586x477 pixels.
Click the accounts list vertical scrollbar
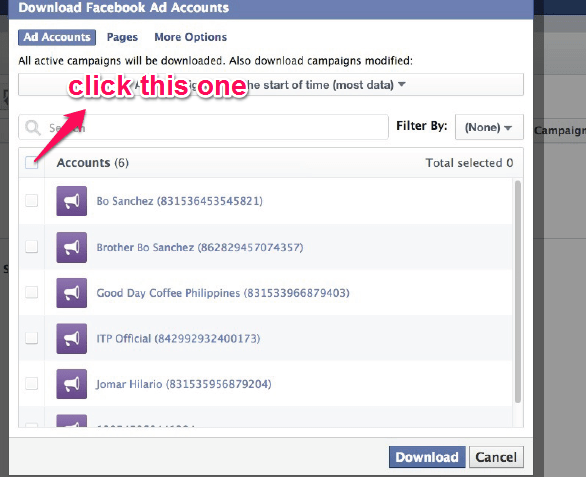click(x=518, y=292)
